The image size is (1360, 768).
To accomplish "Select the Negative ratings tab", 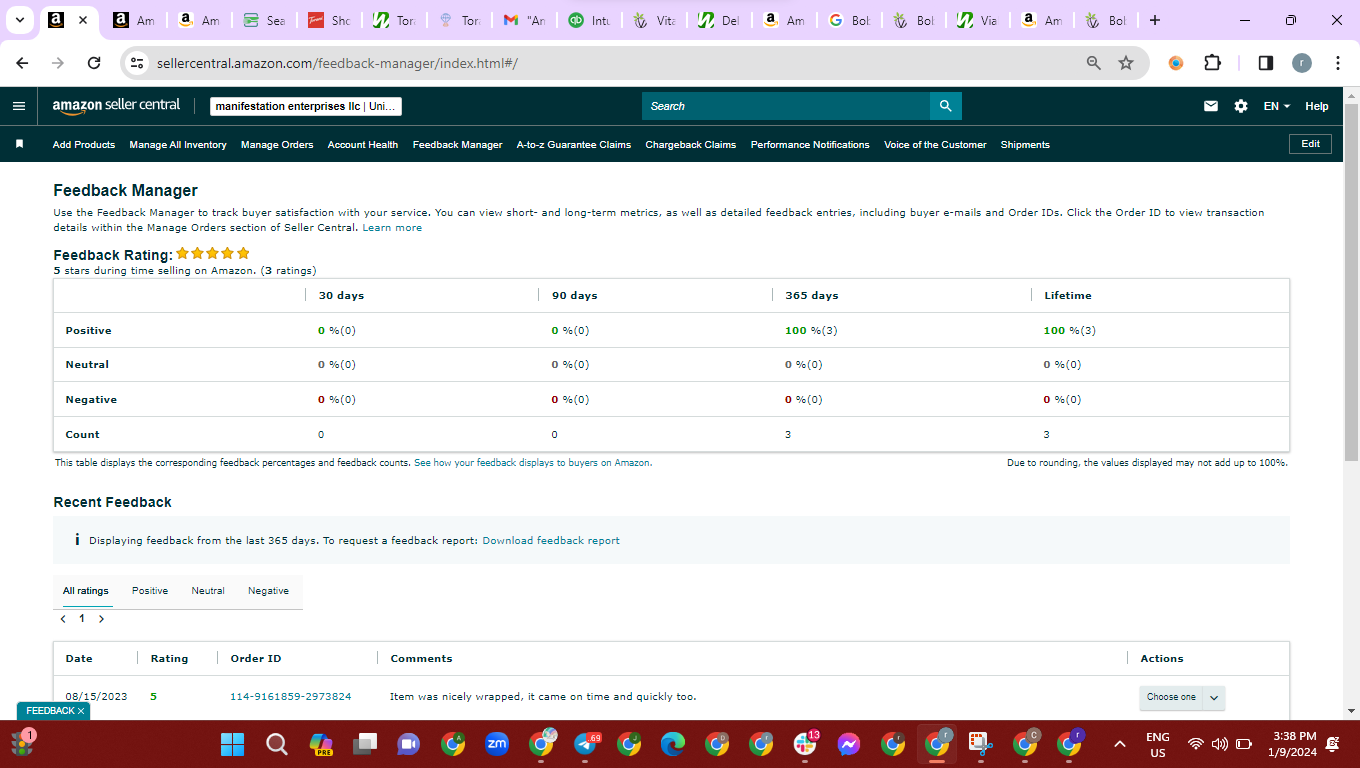I will pyautogui.click(x=268, y=591).
